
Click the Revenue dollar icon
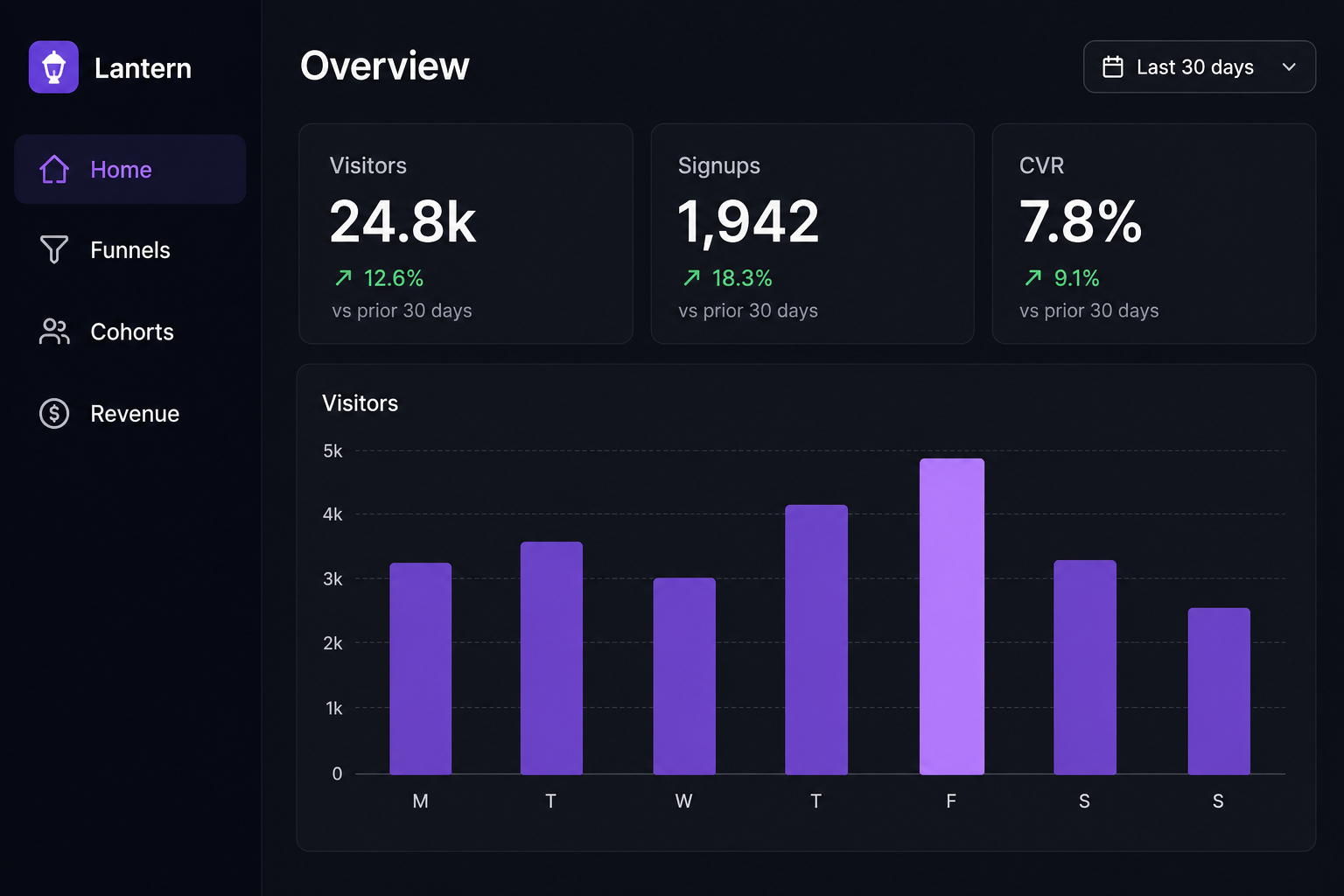(x=54, y=413)
